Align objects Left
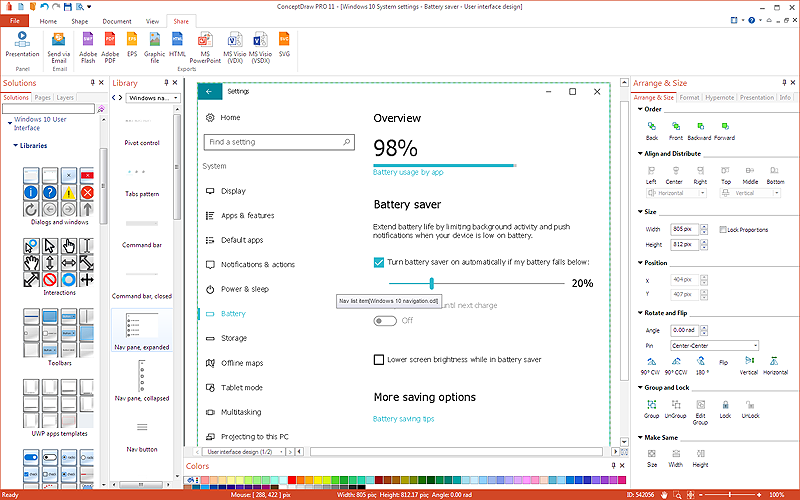Screen dimensions: 800x500 tap(651, 171)
